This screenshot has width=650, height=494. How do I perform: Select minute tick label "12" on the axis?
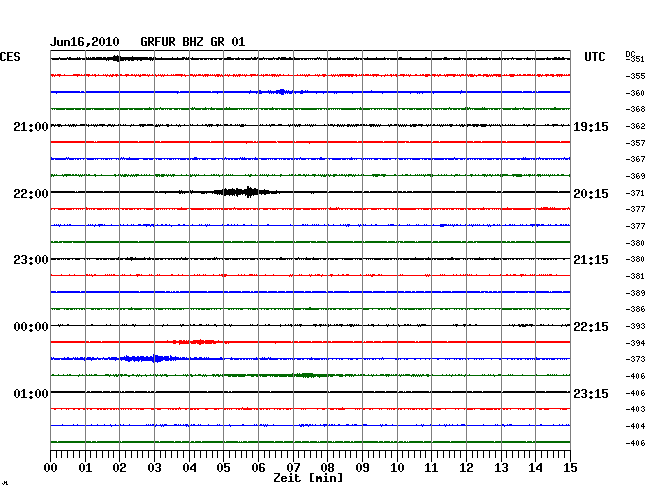(x=466, y=468)
